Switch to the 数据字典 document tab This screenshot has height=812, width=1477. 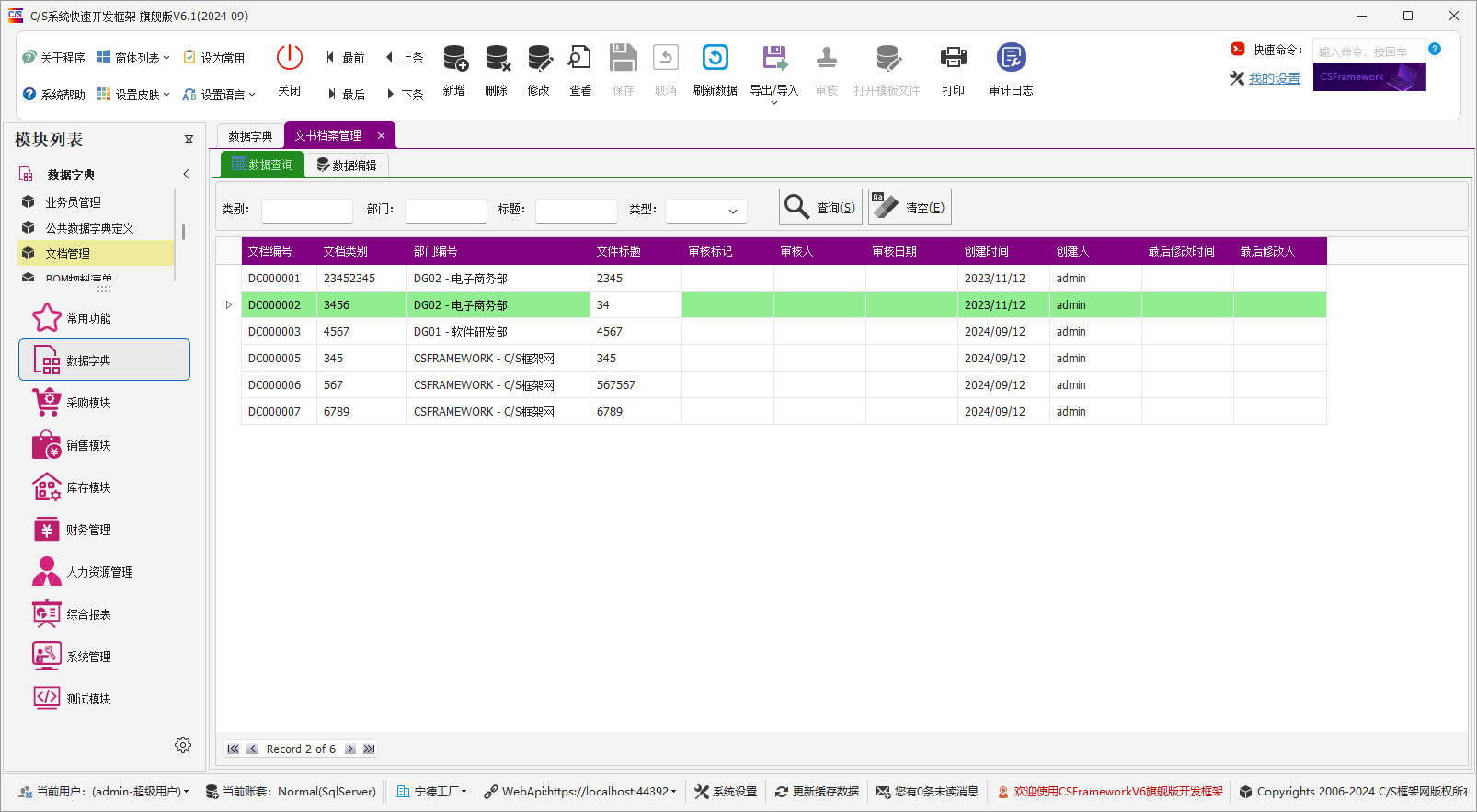(x=250, y=136)
